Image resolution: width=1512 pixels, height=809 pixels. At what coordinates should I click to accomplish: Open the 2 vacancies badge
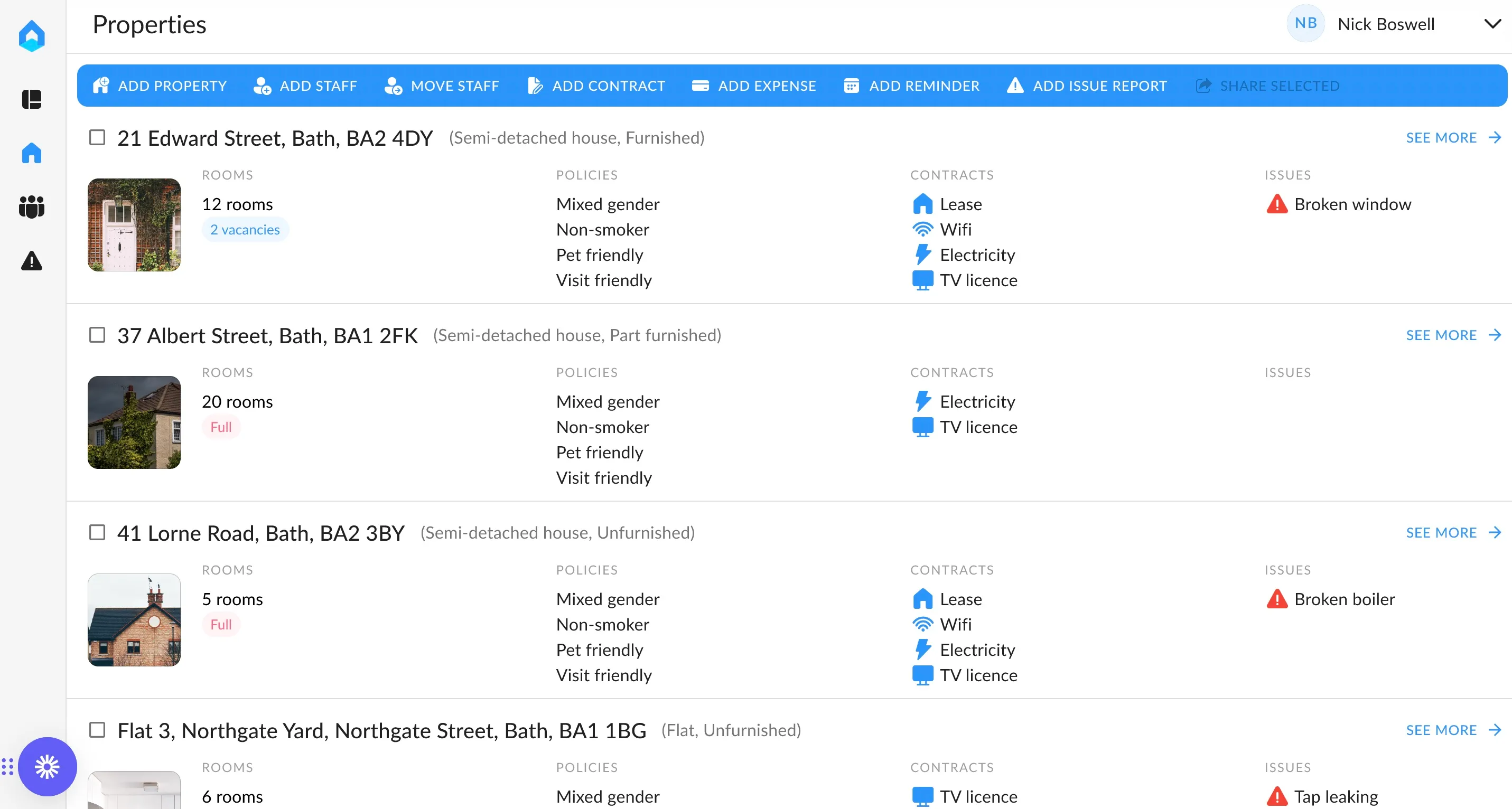coord(245,230)
